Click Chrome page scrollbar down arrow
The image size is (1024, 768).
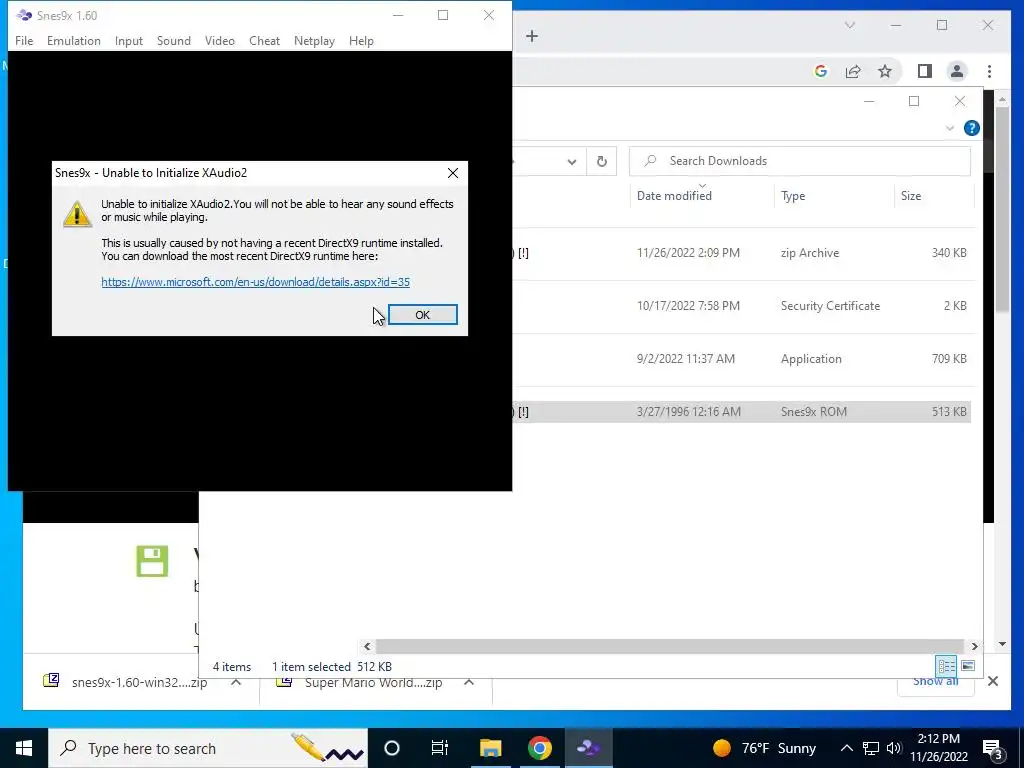click(x=1002, y=645)
